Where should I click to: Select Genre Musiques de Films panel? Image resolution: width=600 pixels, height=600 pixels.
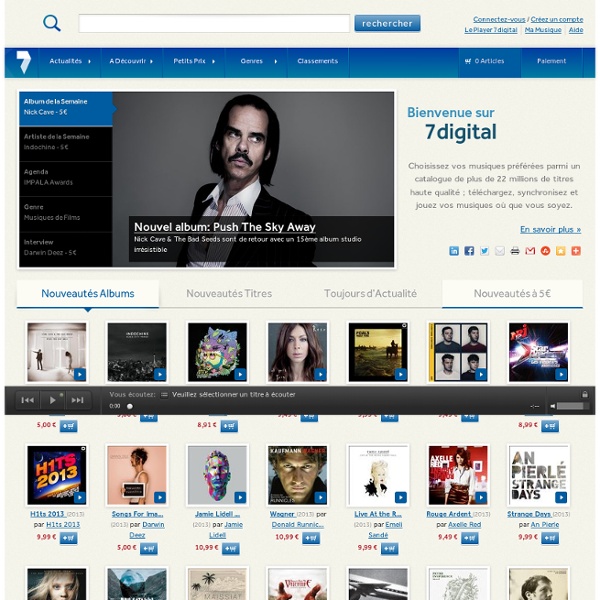(x=66, y=214)
